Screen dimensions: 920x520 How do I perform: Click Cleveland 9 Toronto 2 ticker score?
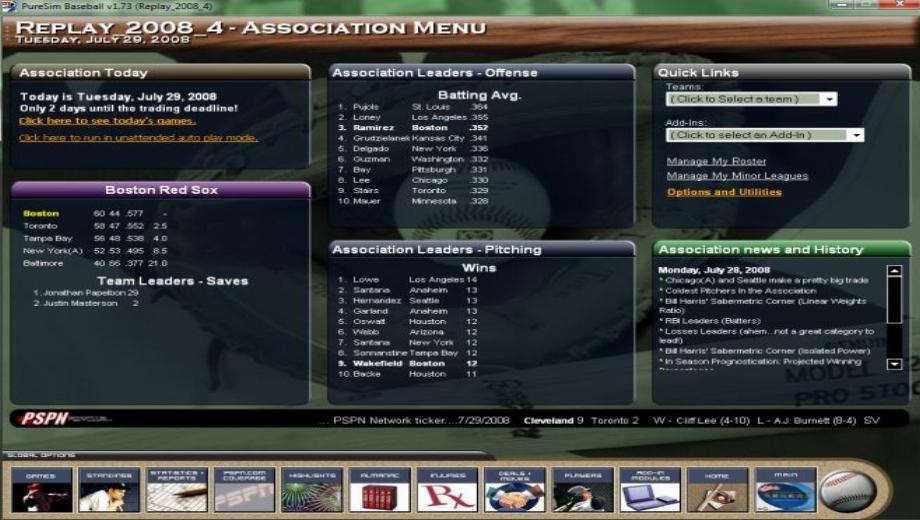[x=581, y=420]
